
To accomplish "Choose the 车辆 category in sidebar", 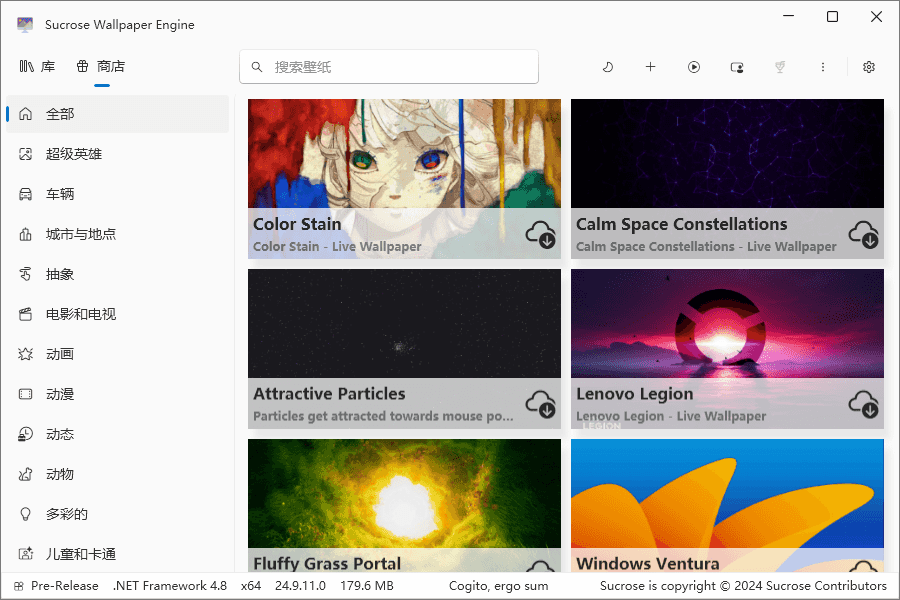I will 60,194.
